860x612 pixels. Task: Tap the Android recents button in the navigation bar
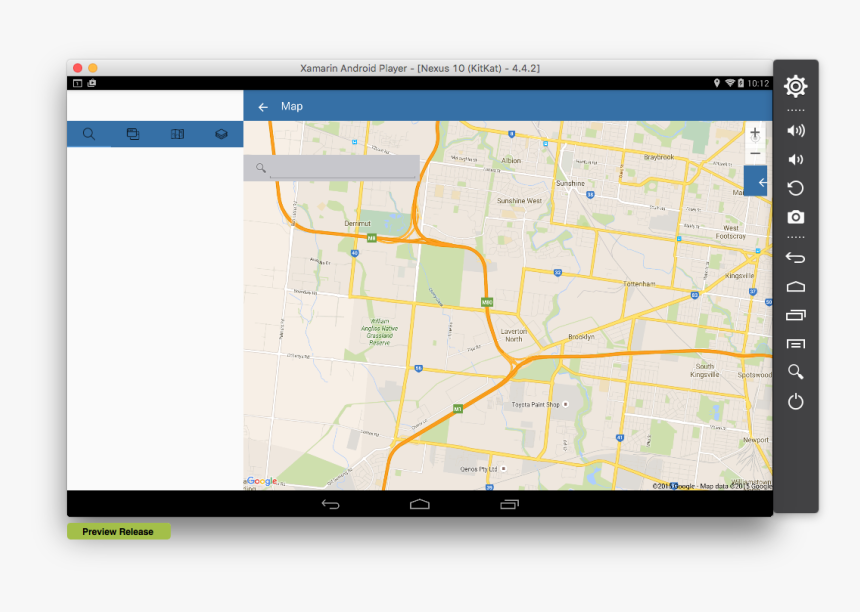pos(510,504)
